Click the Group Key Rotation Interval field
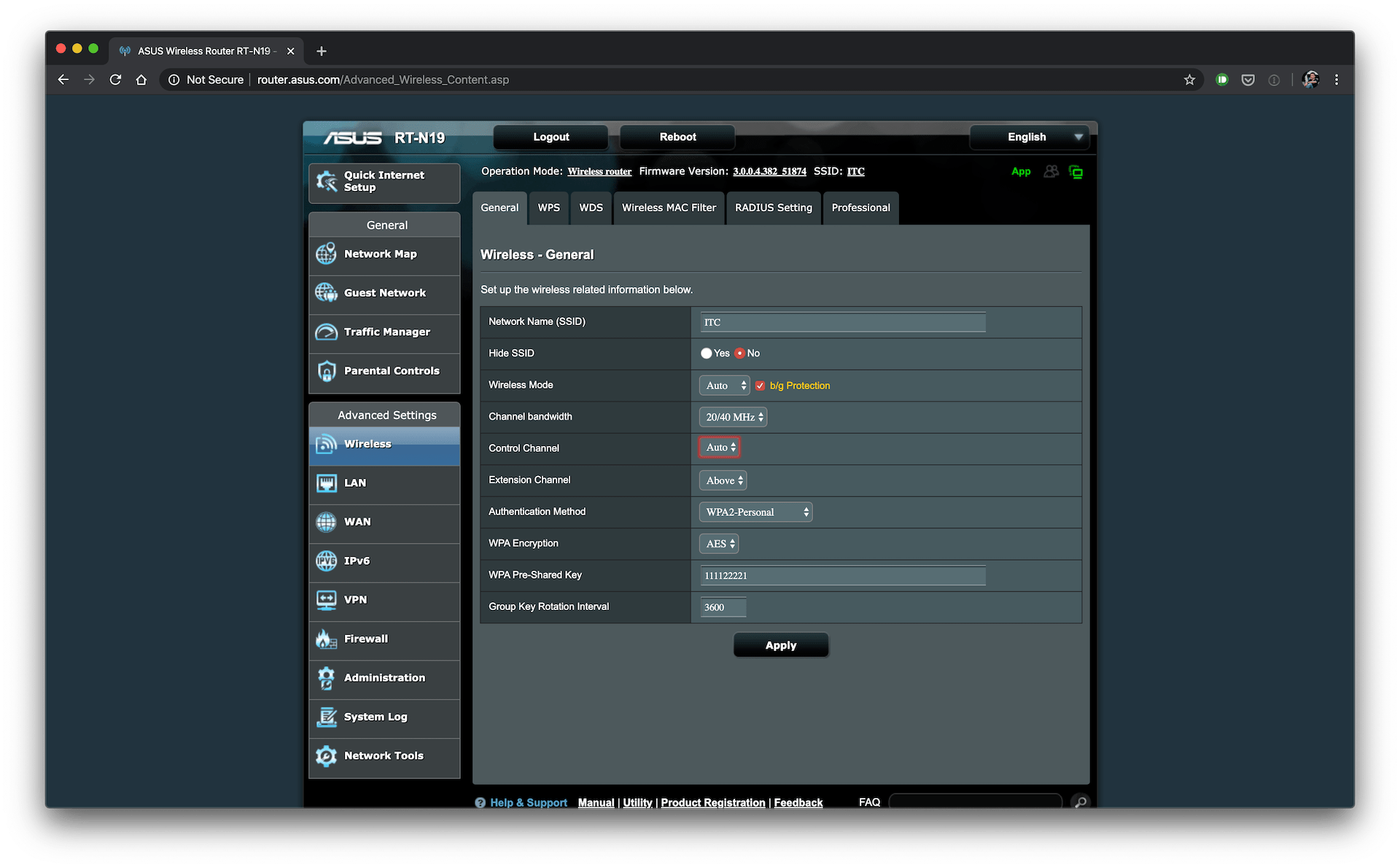Screen dimensions: 1400x868 coord(723,607)
